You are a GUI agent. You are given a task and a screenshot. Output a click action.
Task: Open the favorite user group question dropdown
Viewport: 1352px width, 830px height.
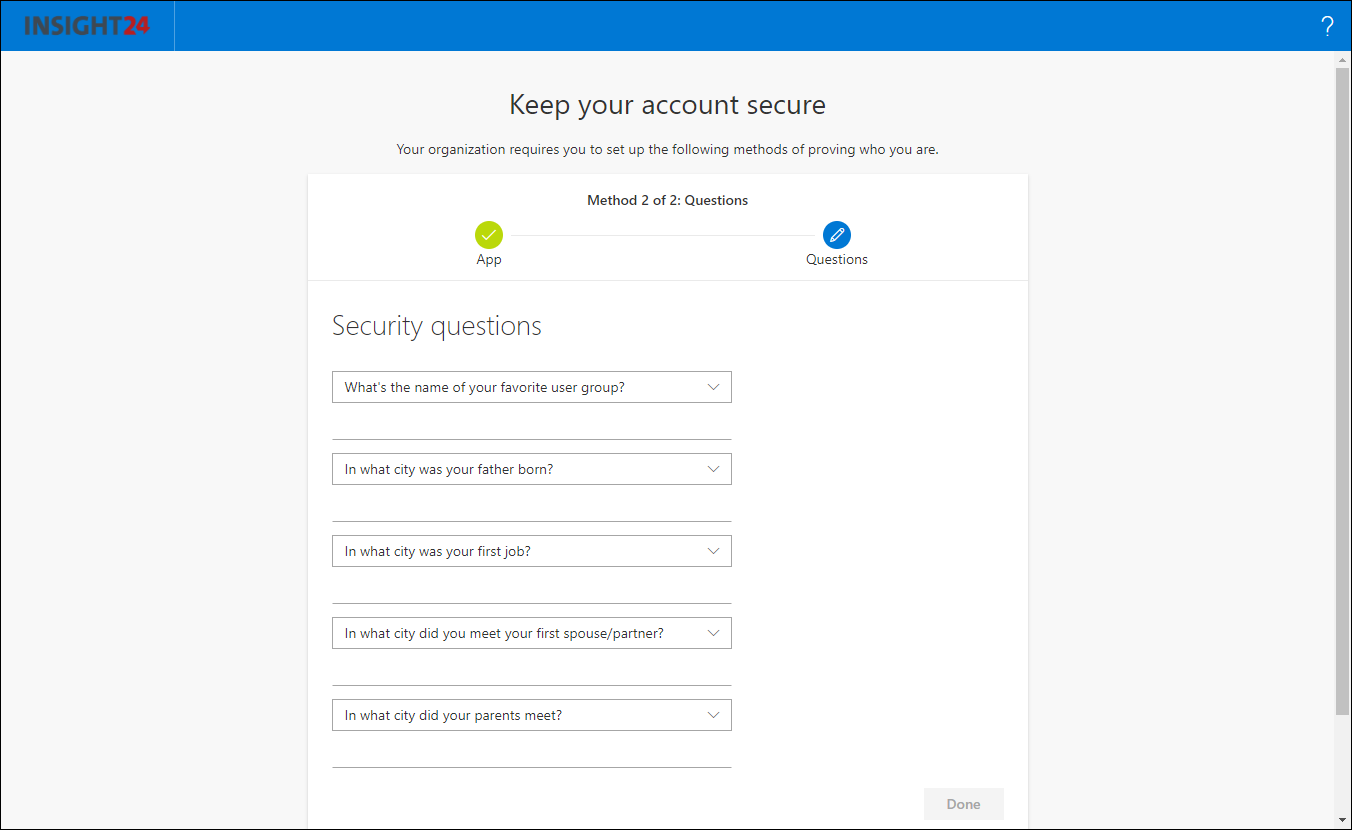click(531, 387)
